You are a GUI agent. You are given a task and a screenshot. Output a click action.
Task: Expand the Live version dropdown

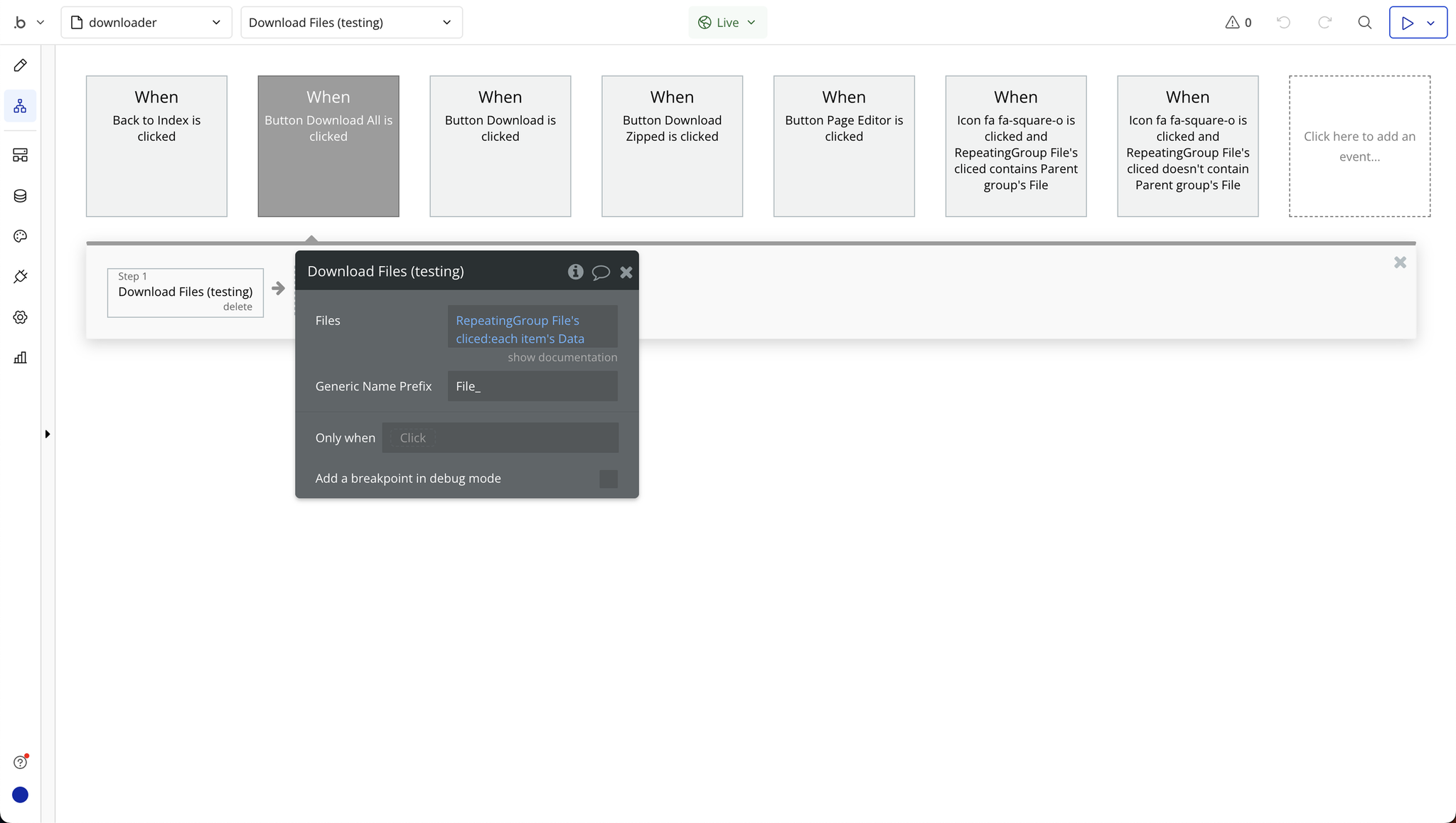pyautogui.click(x=727, y=23)
